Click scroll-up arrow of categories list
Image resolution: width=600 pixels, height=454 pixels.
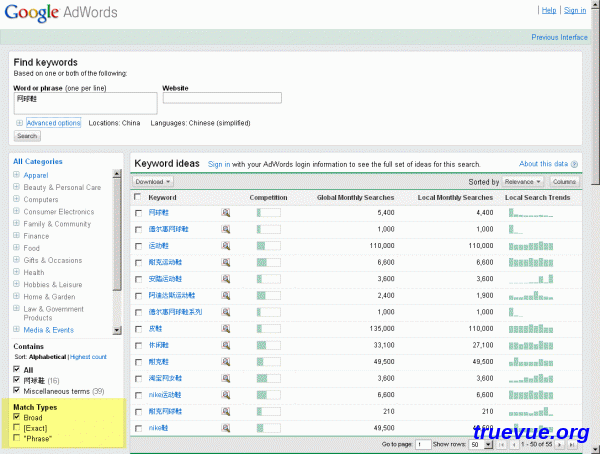(117, 174)
